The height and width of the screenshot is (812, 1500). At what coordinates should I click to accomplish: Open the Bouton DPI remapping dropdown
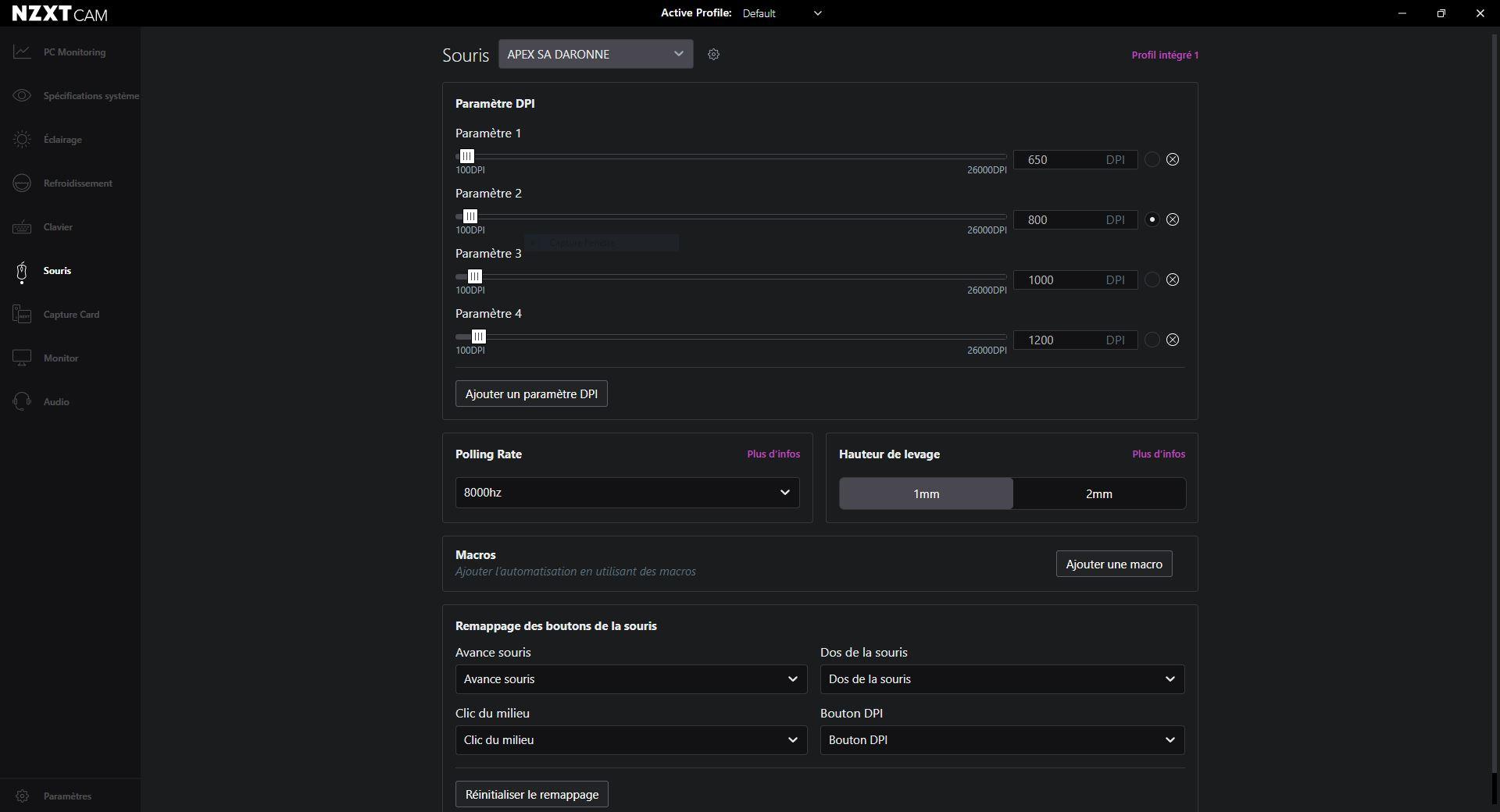[x=1002, y=740]
